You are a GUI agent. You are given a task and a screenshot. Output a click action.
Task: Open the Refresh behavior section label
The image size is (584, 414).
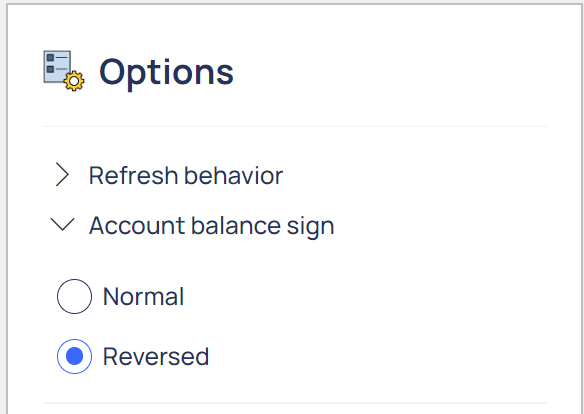tap(186, 175)
